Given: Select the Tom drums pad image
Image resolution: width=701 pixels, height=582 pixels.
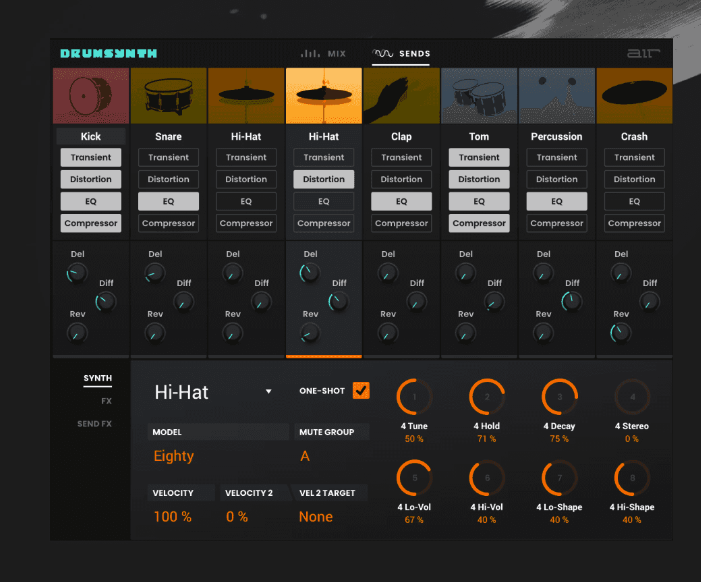Looking at the screenshot, I should [x=479, y=96].
